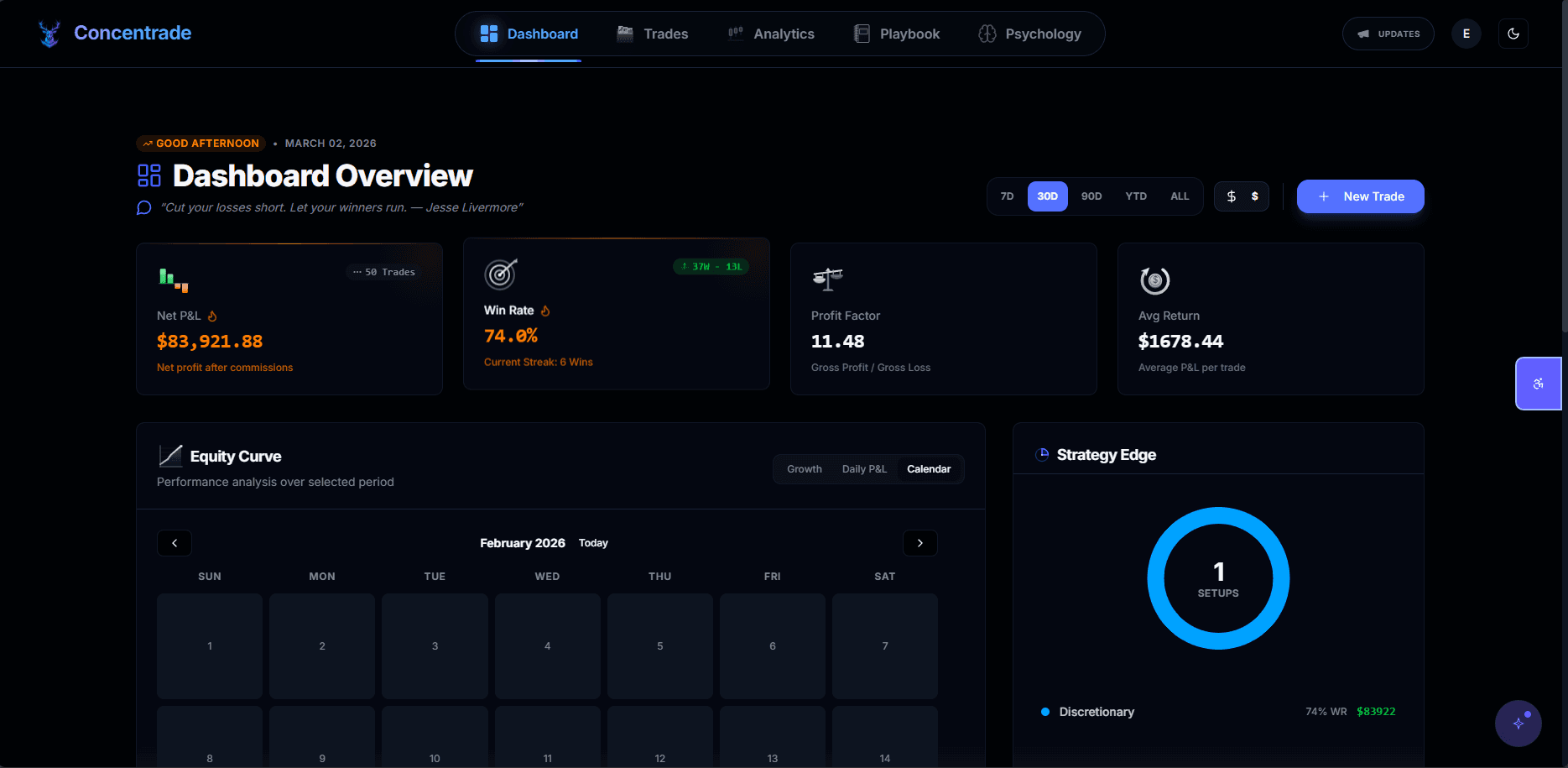The width and height of the screenshot is (1568, 768).
Task: Open the AI sparkle assistant bubble
Action: [x=1519, y=723]
